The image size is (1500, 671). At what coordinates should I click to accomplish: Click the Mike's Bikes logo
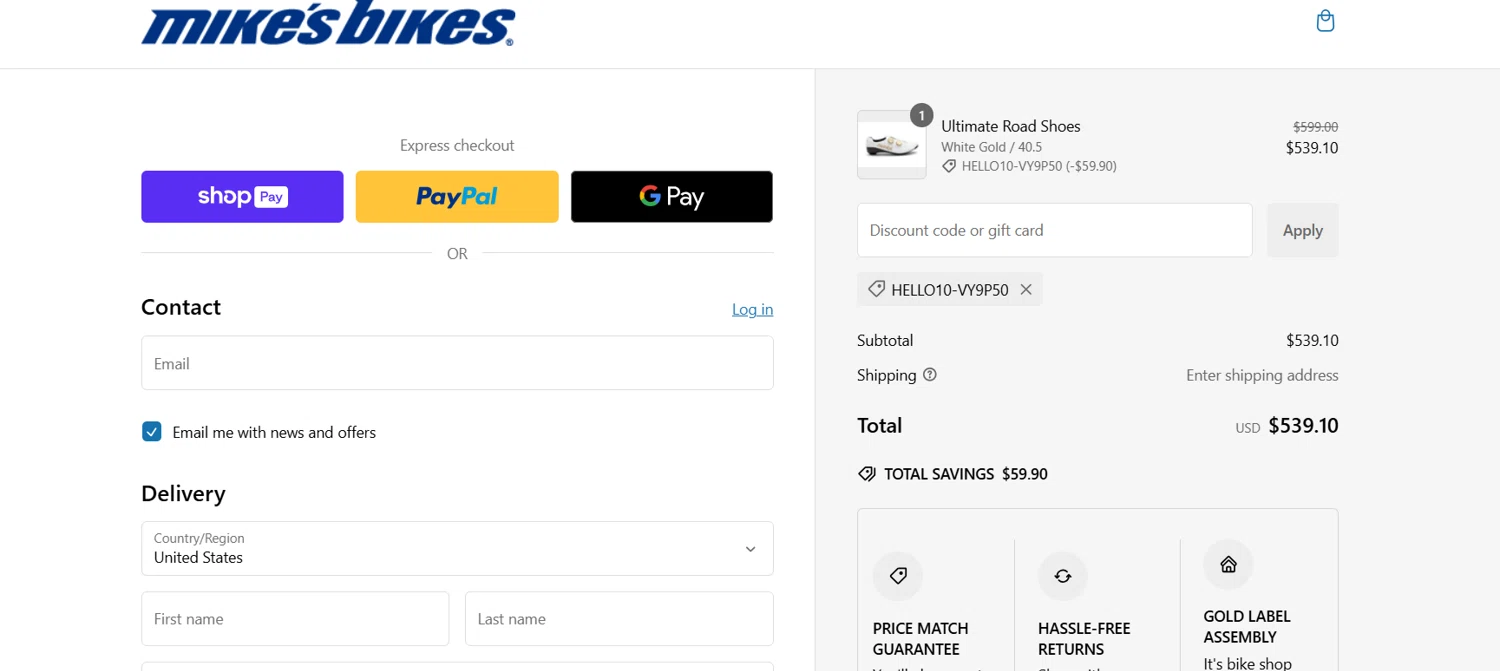click(x=328, y=23)
